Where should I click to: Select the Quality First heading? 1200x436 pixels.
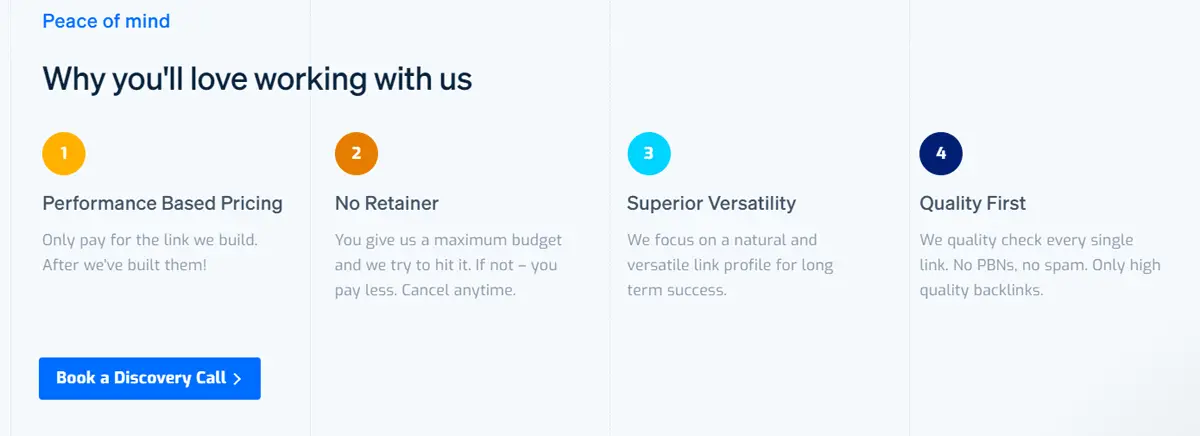pyautogui.click(x=973, y=203)
